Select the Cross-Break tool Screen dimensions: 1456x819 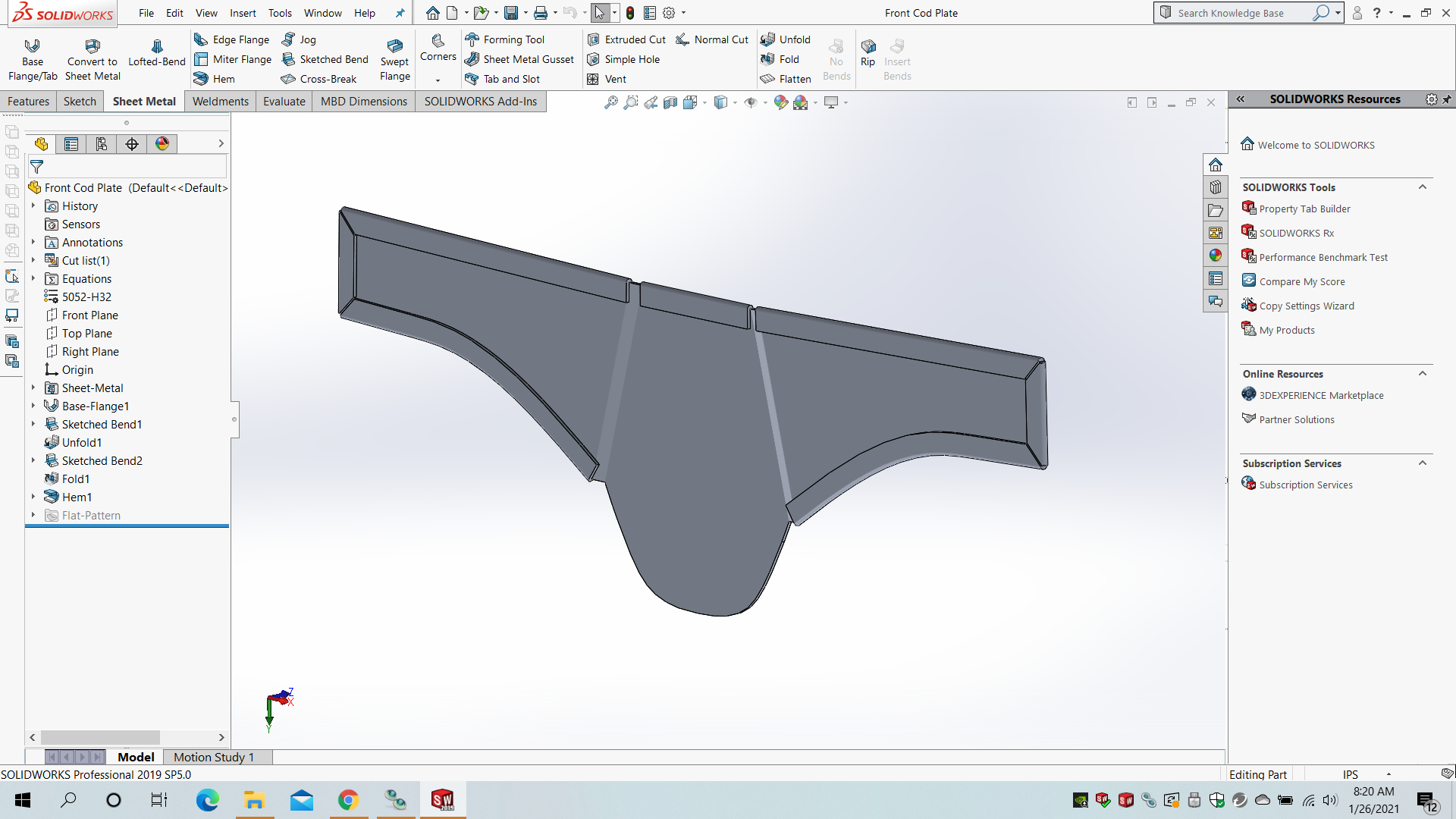point(318,79)
